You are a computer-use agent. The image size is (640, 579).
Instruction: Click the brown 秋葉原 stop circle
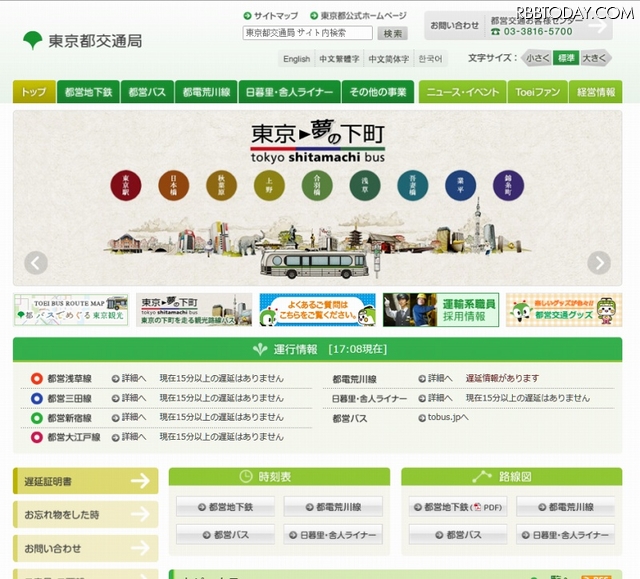click(x=221, y=185)
